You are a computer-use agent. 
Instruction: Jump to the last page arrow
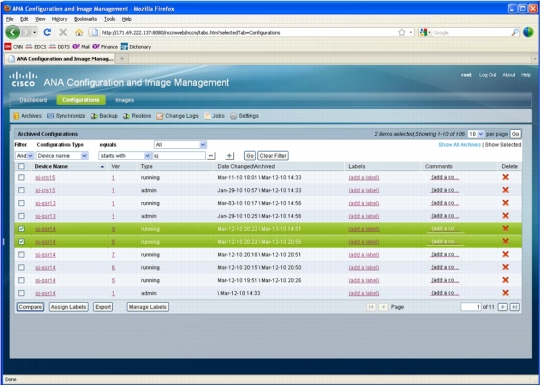514,307
